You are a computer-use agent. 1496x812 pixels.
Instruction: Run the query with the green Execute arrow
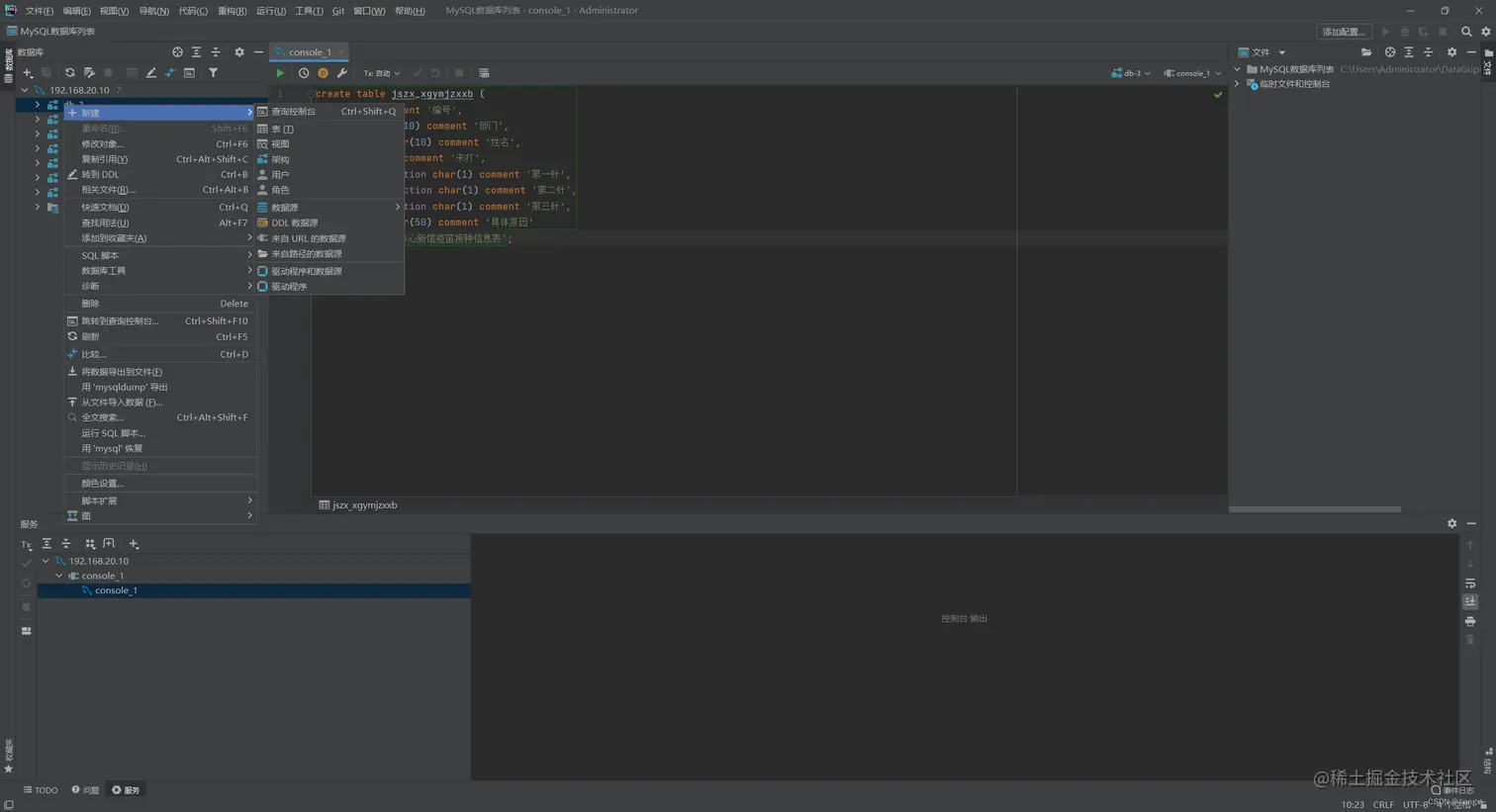pos(280,73)
